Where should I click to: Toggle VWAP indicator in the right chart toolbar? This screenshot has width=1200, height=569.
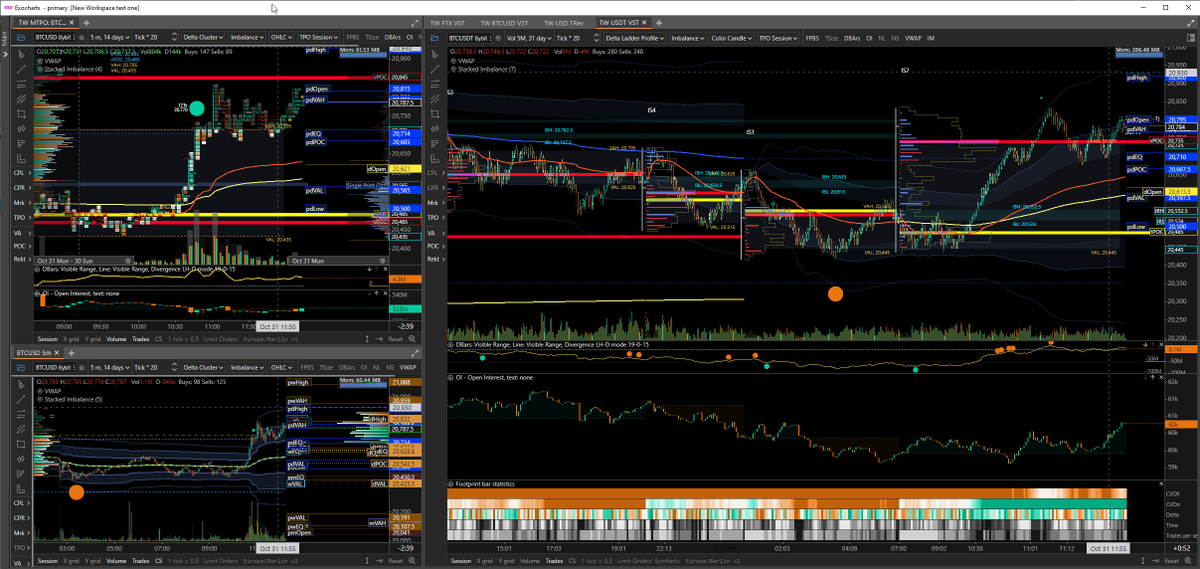coord(913,38)
